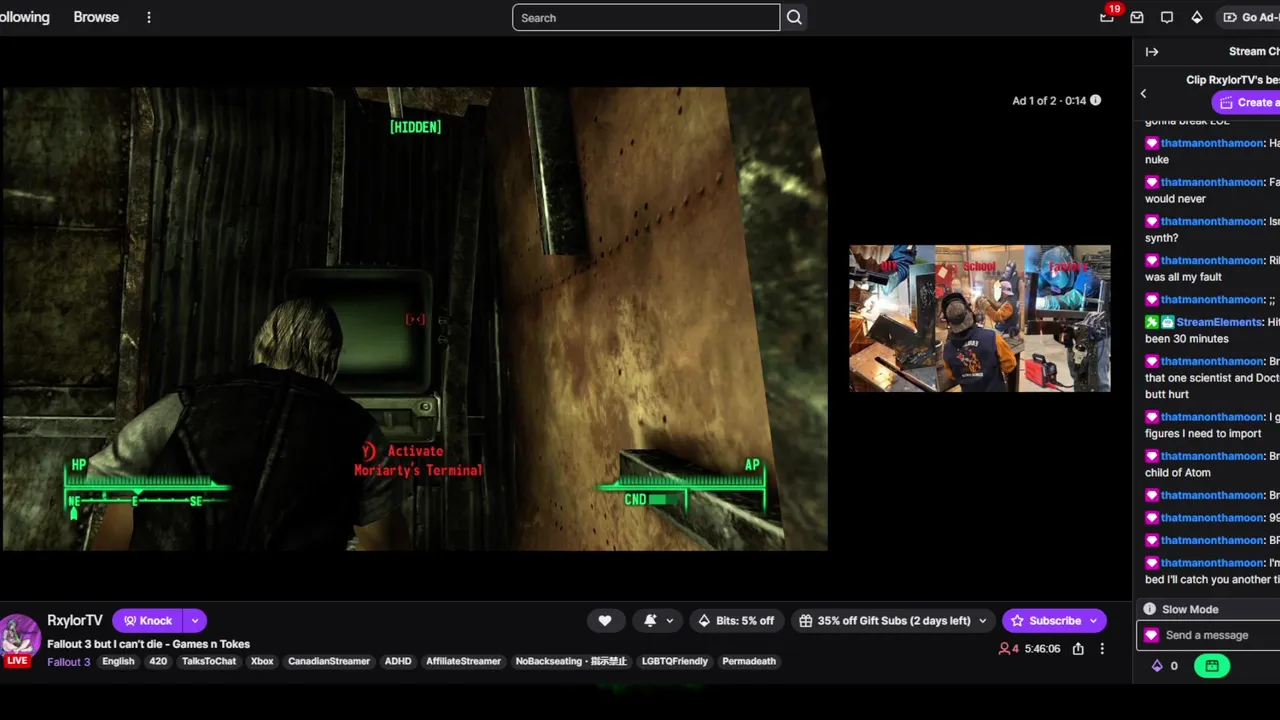The height and width of the screenshot is (720, 1280).
Task: Open the notification bell settings dropdown
Action: [658, 621]
